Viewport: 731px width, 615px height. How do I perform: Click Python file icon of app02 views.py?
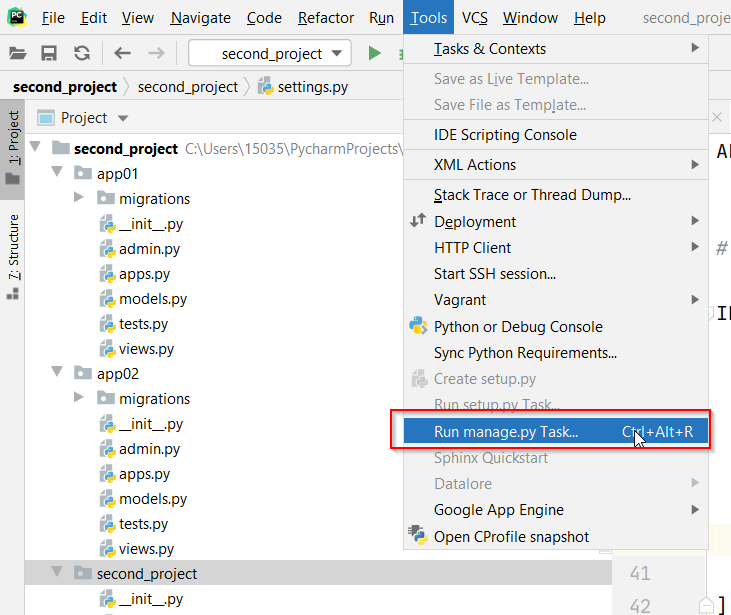[107, 549]
